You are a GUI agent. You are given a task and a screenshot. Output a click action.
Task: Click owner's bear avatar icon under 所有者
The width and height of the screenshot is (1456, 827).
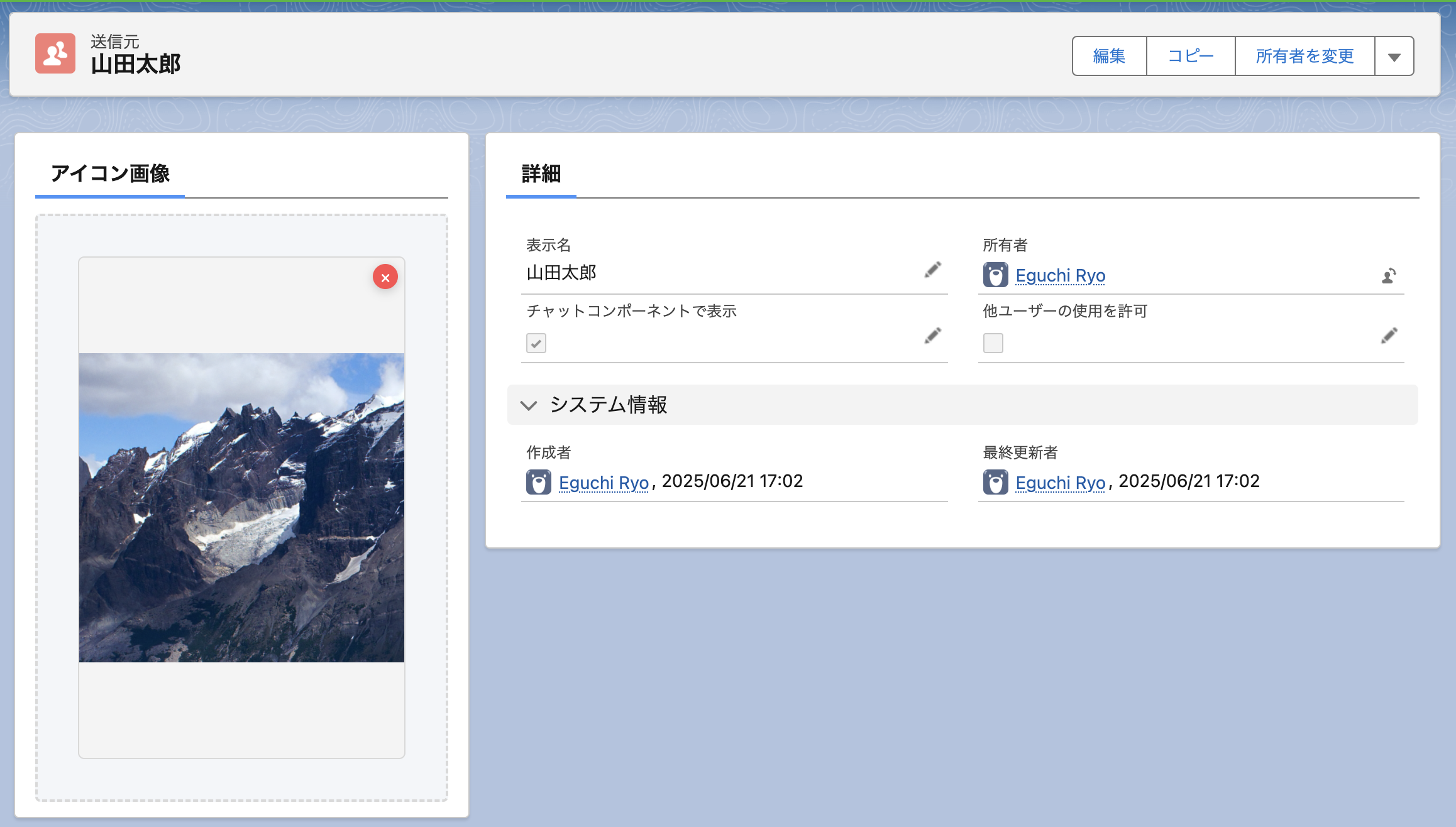pyautogui.click(x=995, y=275)
